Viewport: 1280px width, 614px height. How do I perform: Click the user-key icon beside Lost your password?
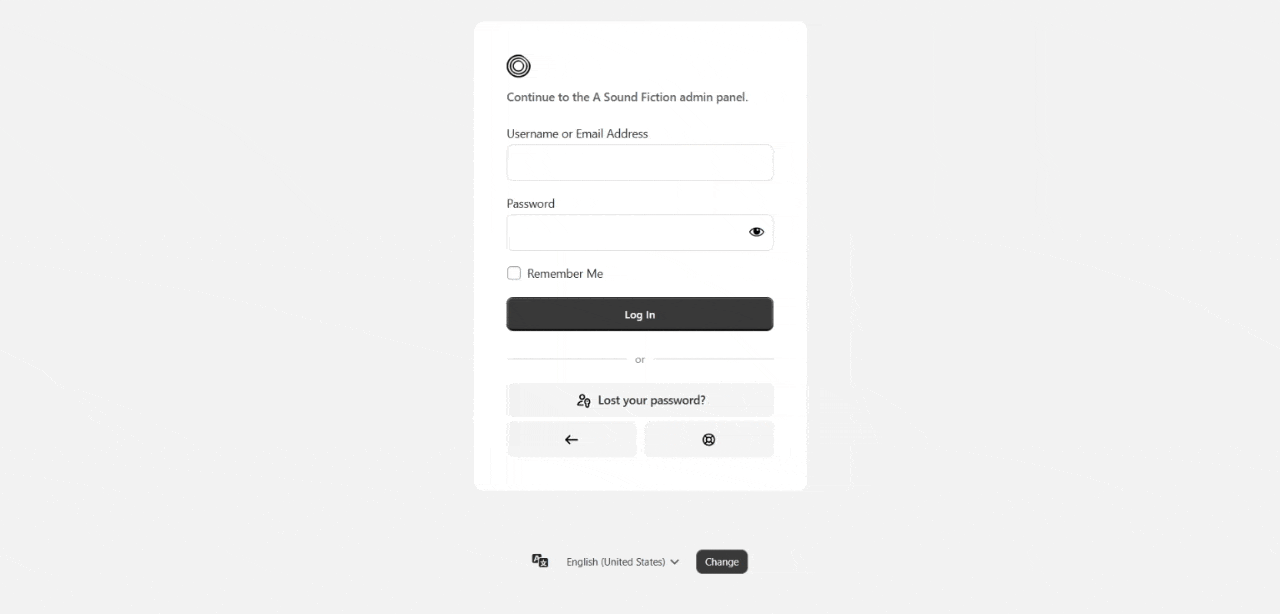(584, 401)
